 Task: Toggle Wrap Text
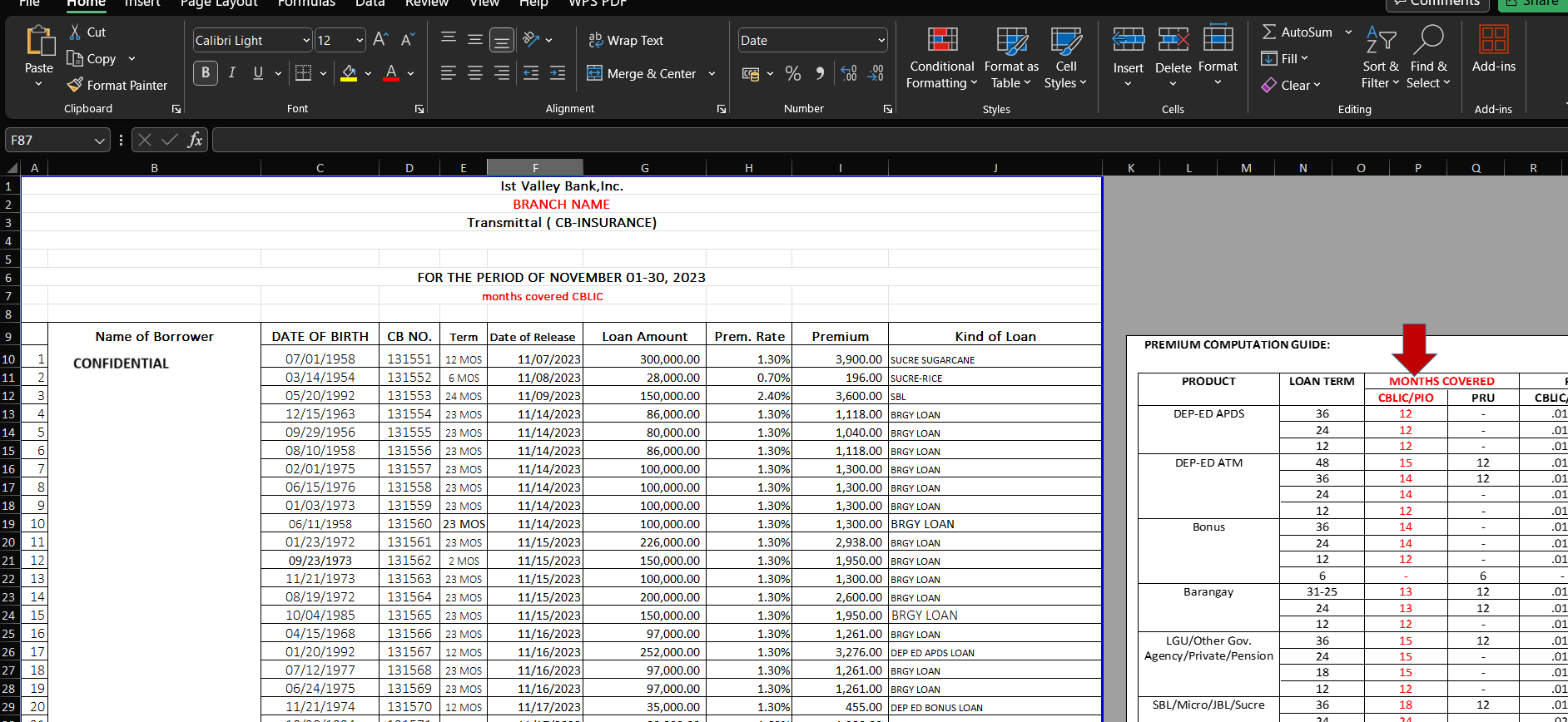click(626, 40)
